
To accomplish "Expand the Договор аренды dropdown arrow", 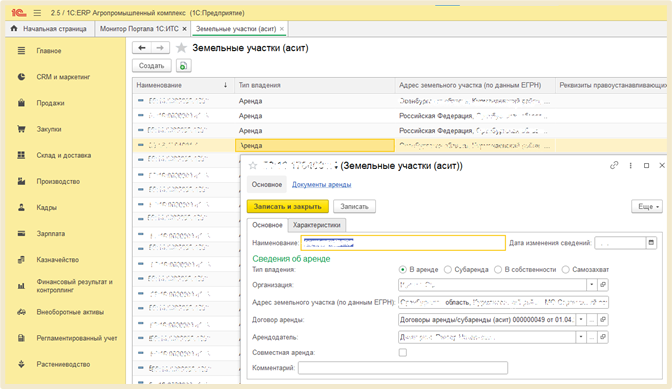I will click(x=581, y=320).
